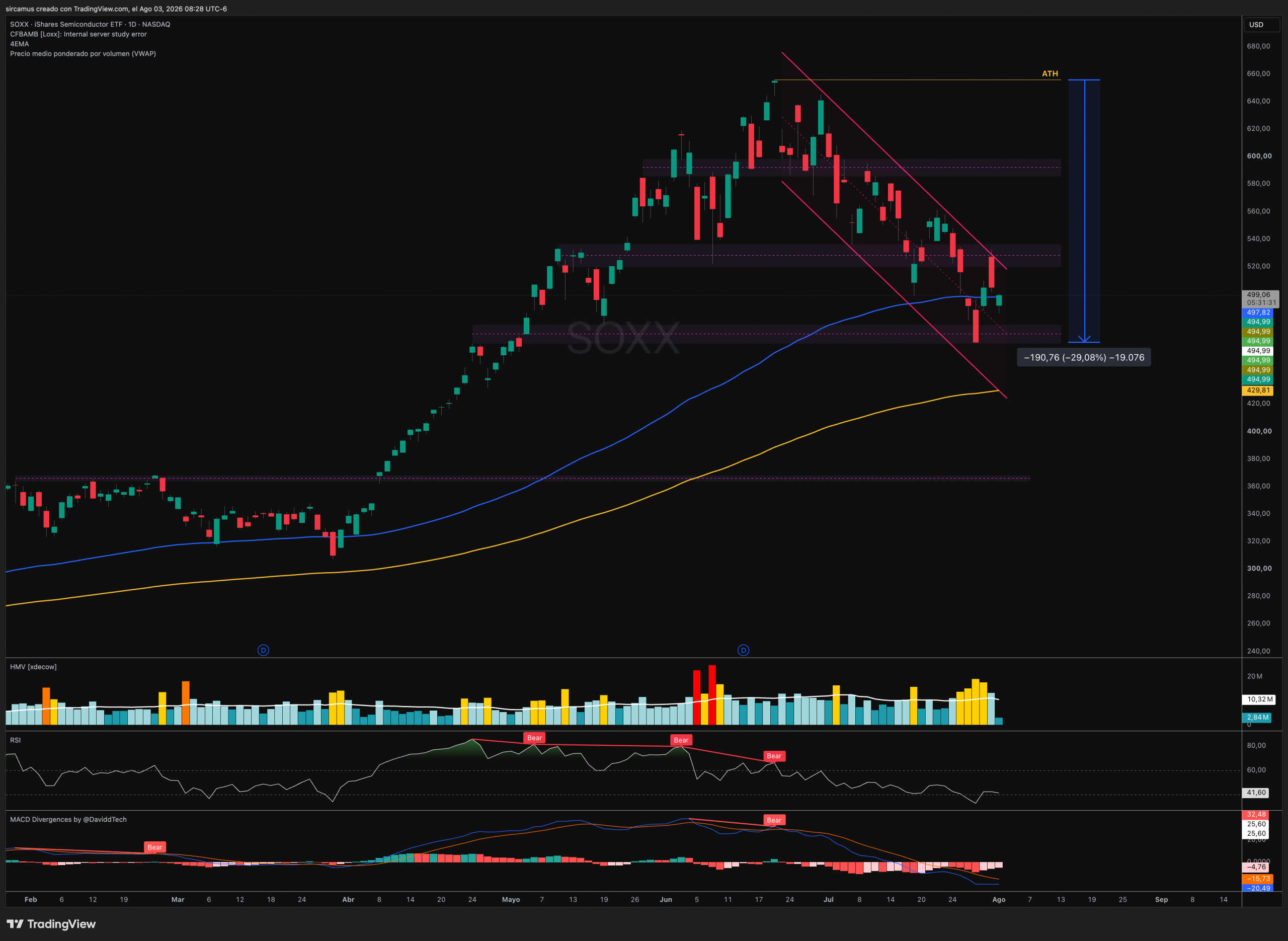Screen dimensions: 1288x941
Task: Click the 600,00 price scale label
Action: [x=1259, y=156]
